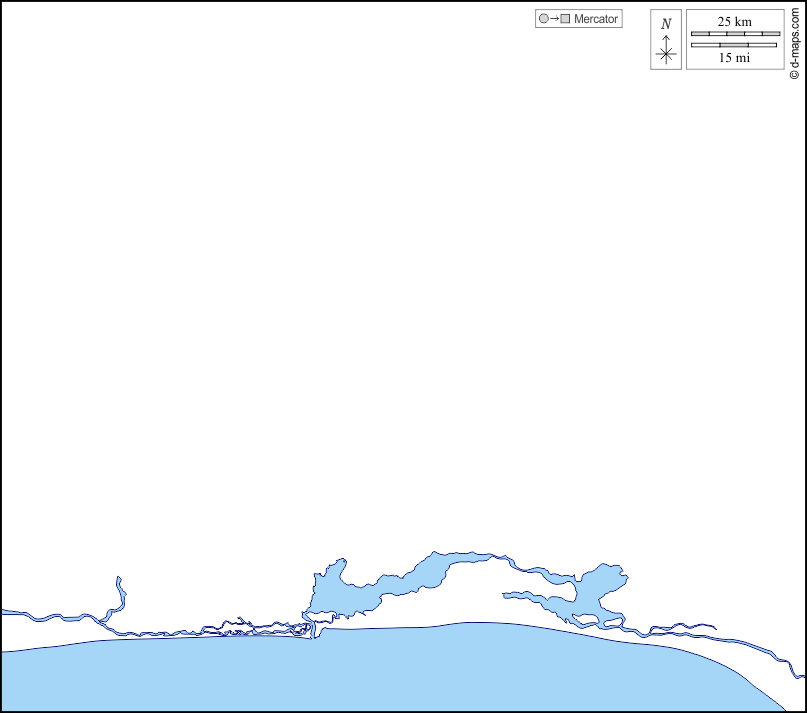Click the N letter above compass
The image size is (807, 713).
pyautogui.click(x=666, y=24)
